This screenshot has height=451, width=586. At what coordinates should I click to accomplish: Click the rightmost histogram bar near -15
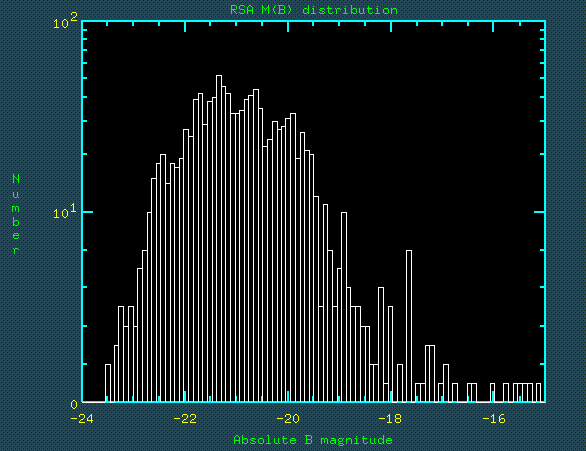(x=539, y=393)
